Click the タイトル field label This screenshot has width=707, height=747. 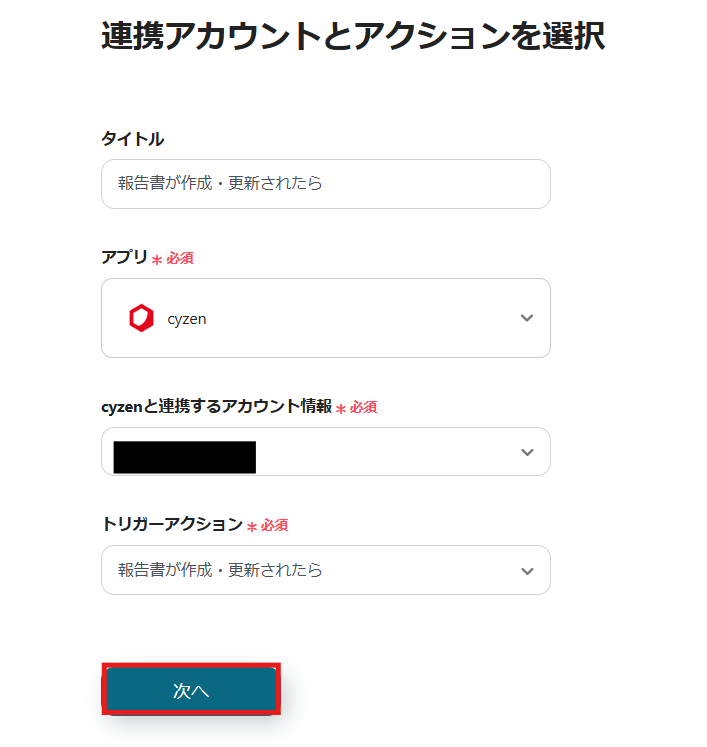pos(132,139)
